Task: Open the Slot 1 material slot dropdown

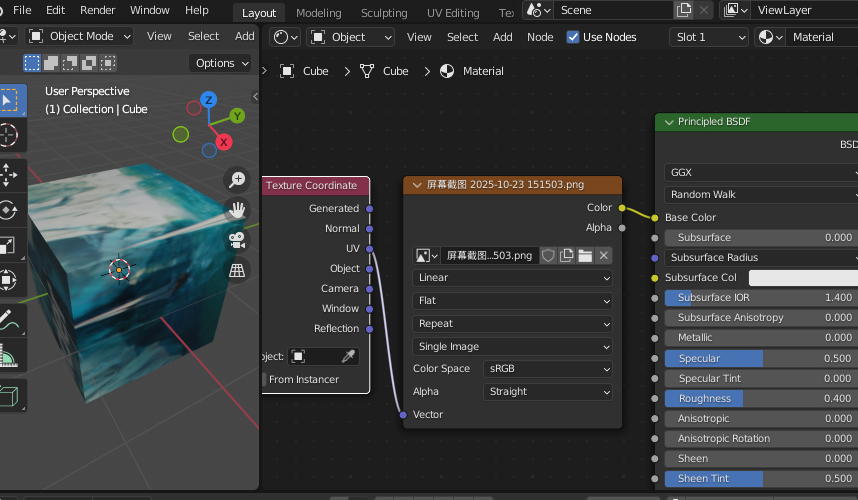Action: 709,37
